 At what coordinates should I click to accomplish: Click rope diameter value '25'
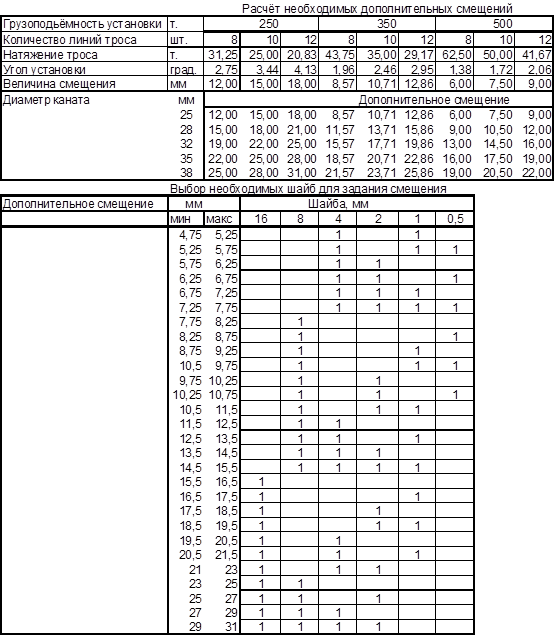pyautogui.click(x=186, y=115)
